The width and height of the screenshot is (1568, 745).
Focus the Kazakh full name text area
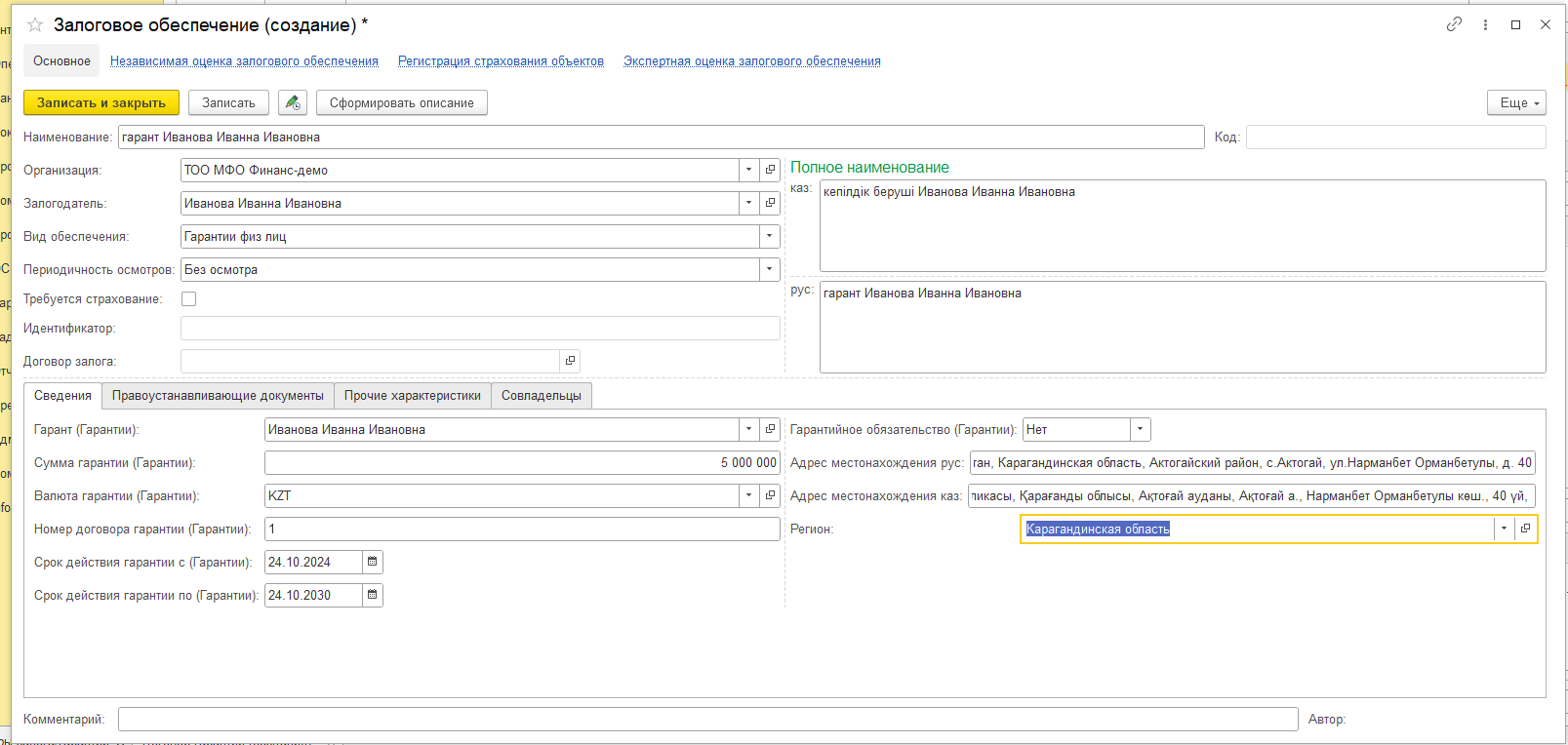(1183, 225)
